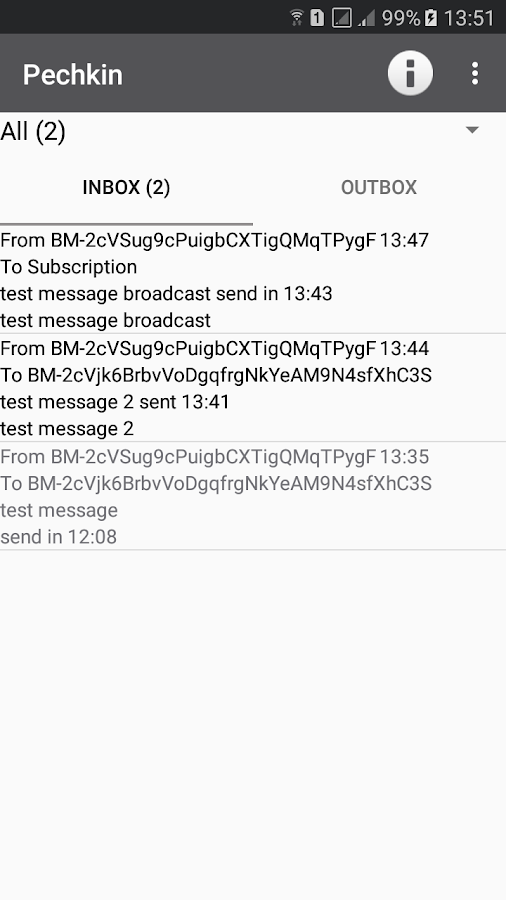The width and height of the screenshot is (506, 900).
Task: Tap the 'send in 12:08' message body
Action: click(x=59, y=537)
